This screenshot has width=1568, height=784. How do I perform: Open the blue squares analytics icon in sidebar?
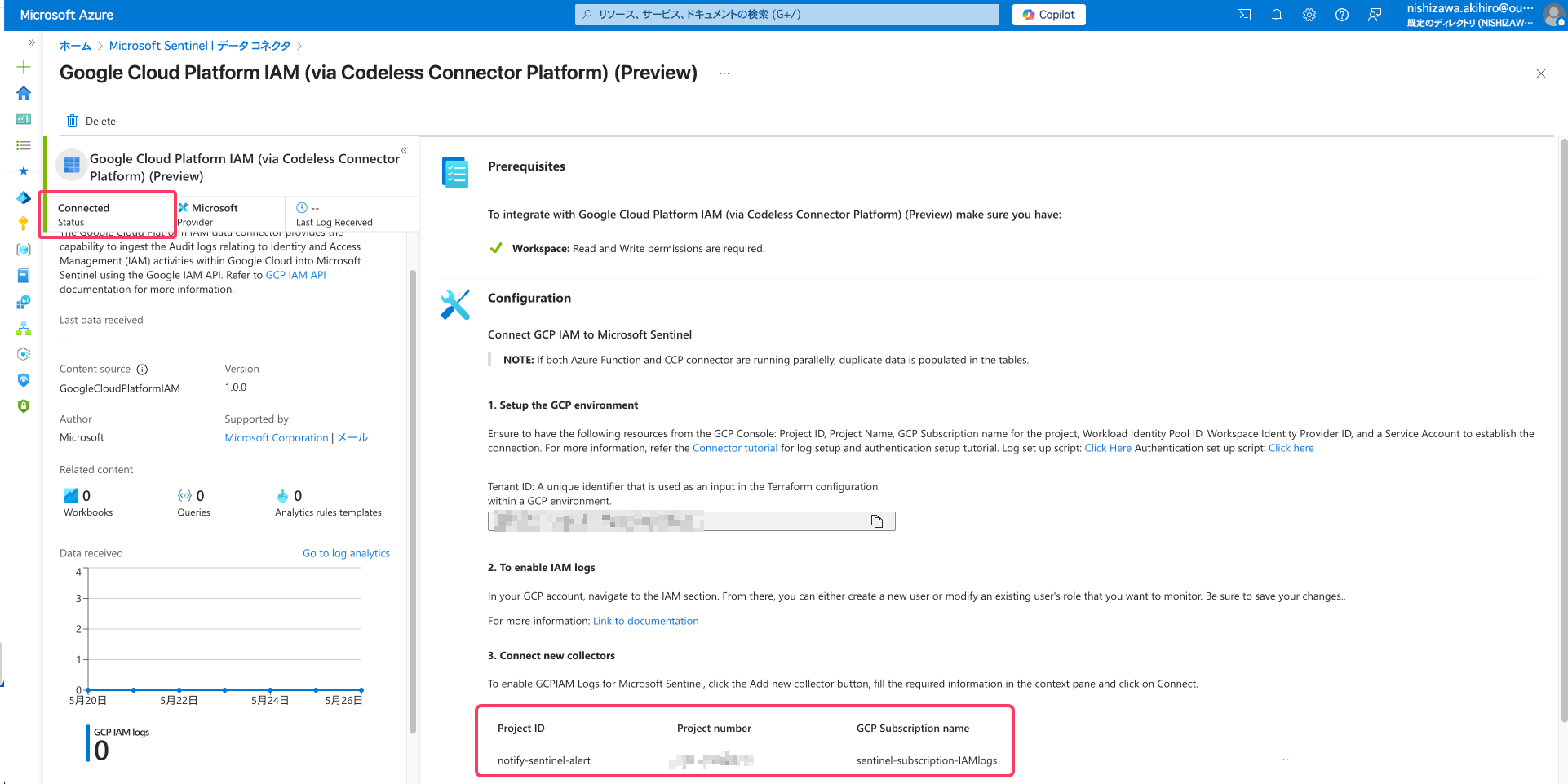point(24,302)
